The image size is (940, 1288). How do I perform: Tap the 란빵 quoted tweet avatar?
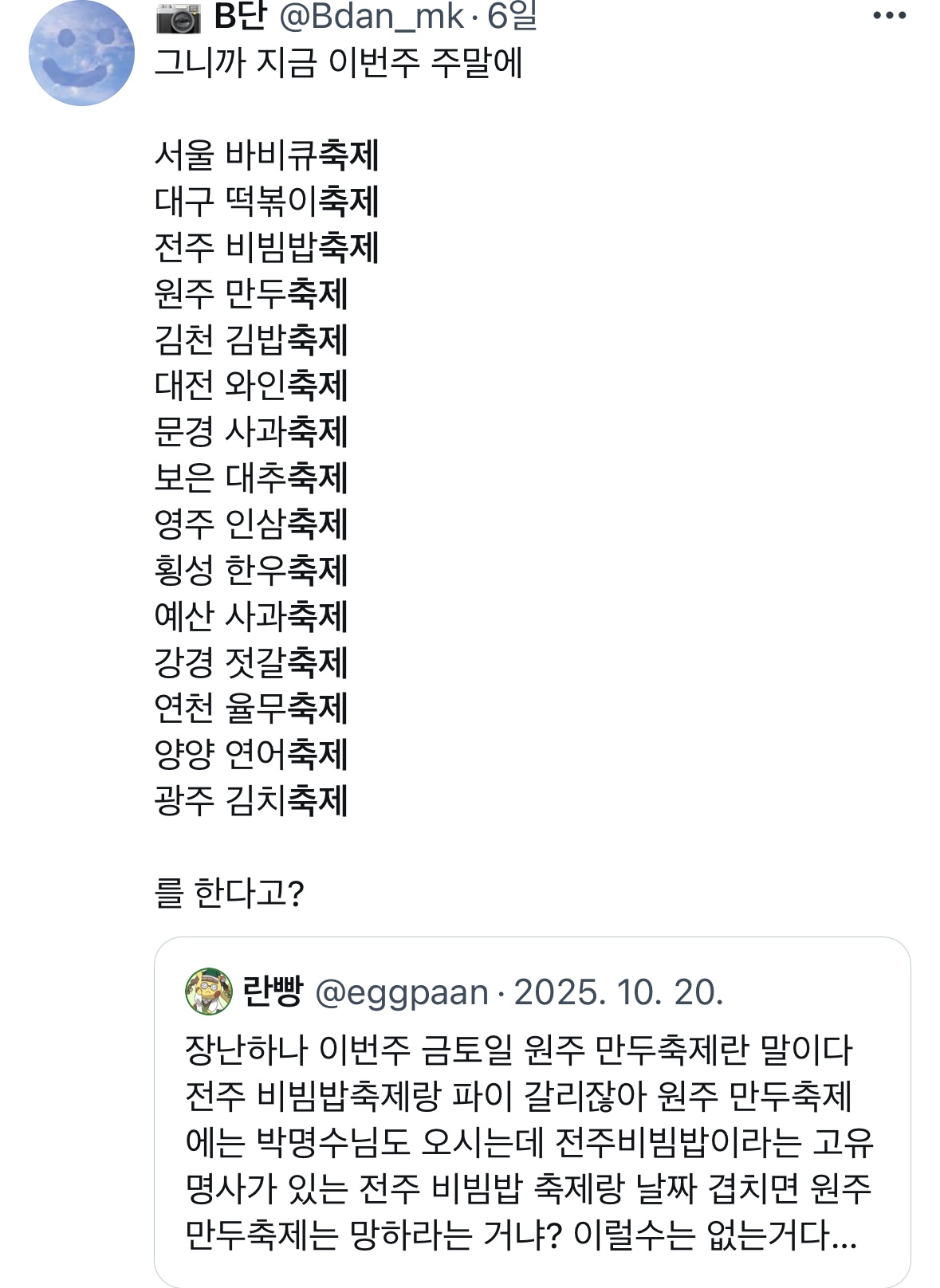[x=208, y=992]
